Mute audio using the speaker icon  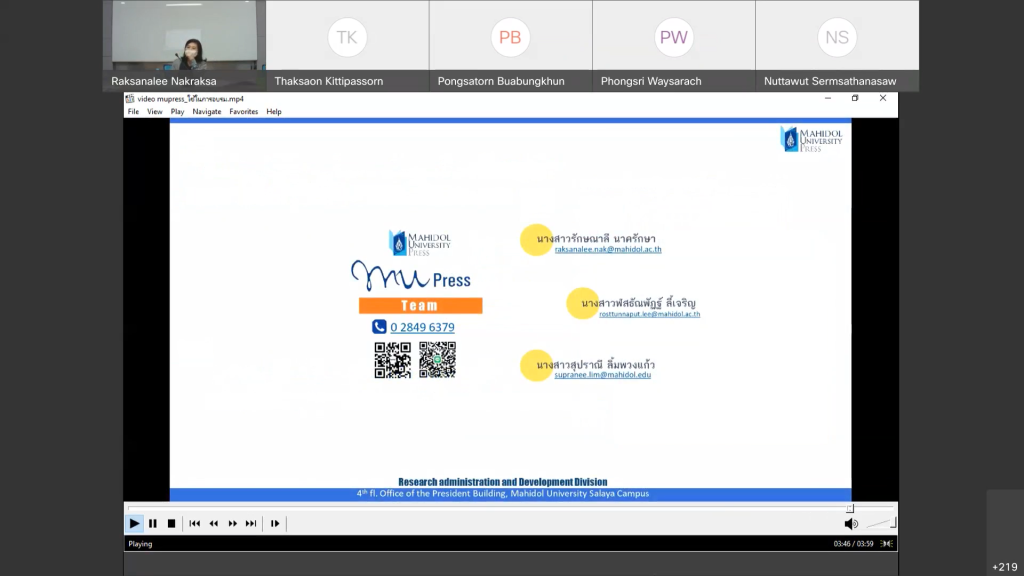(x=851, y=523)
